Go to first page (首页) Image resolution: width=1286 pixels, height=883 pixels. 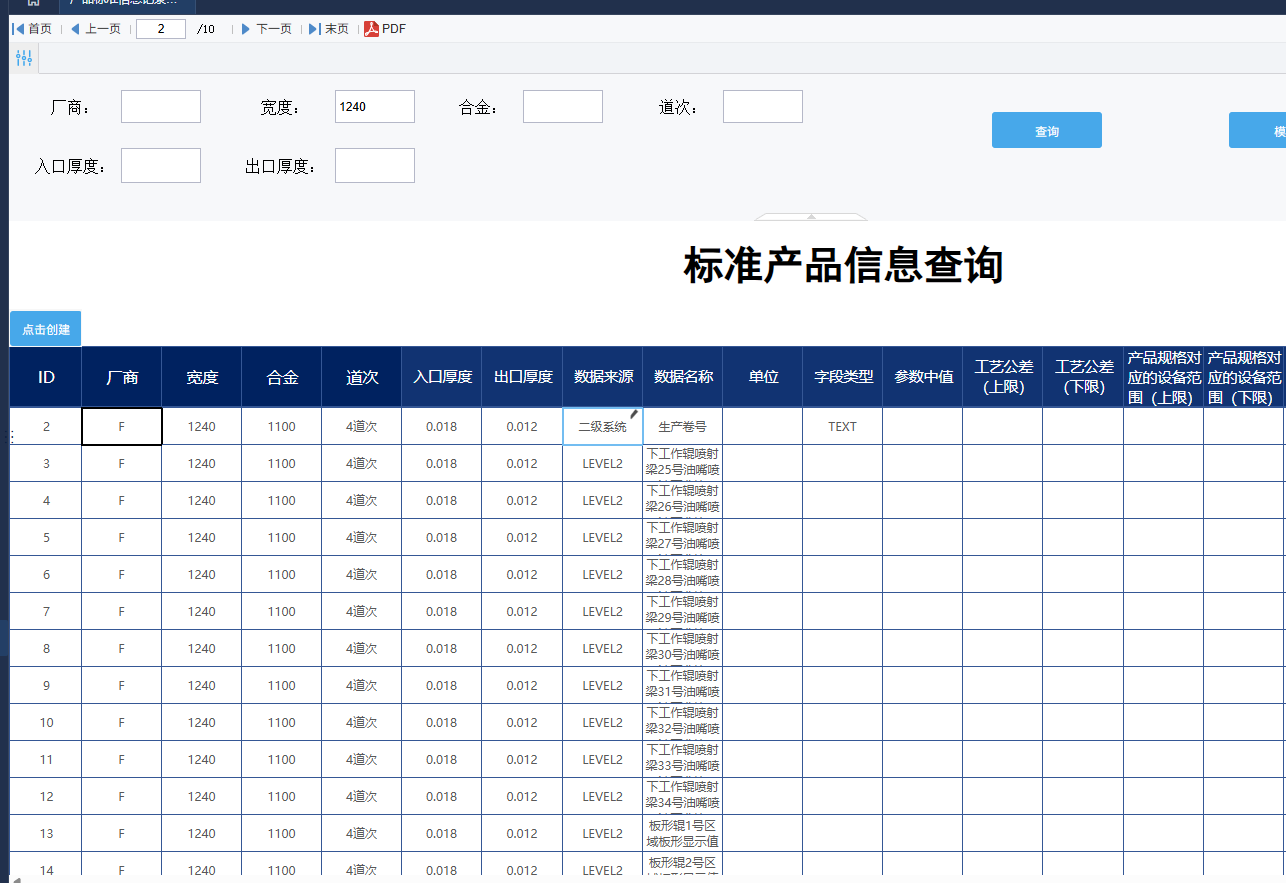click(32, 29)
